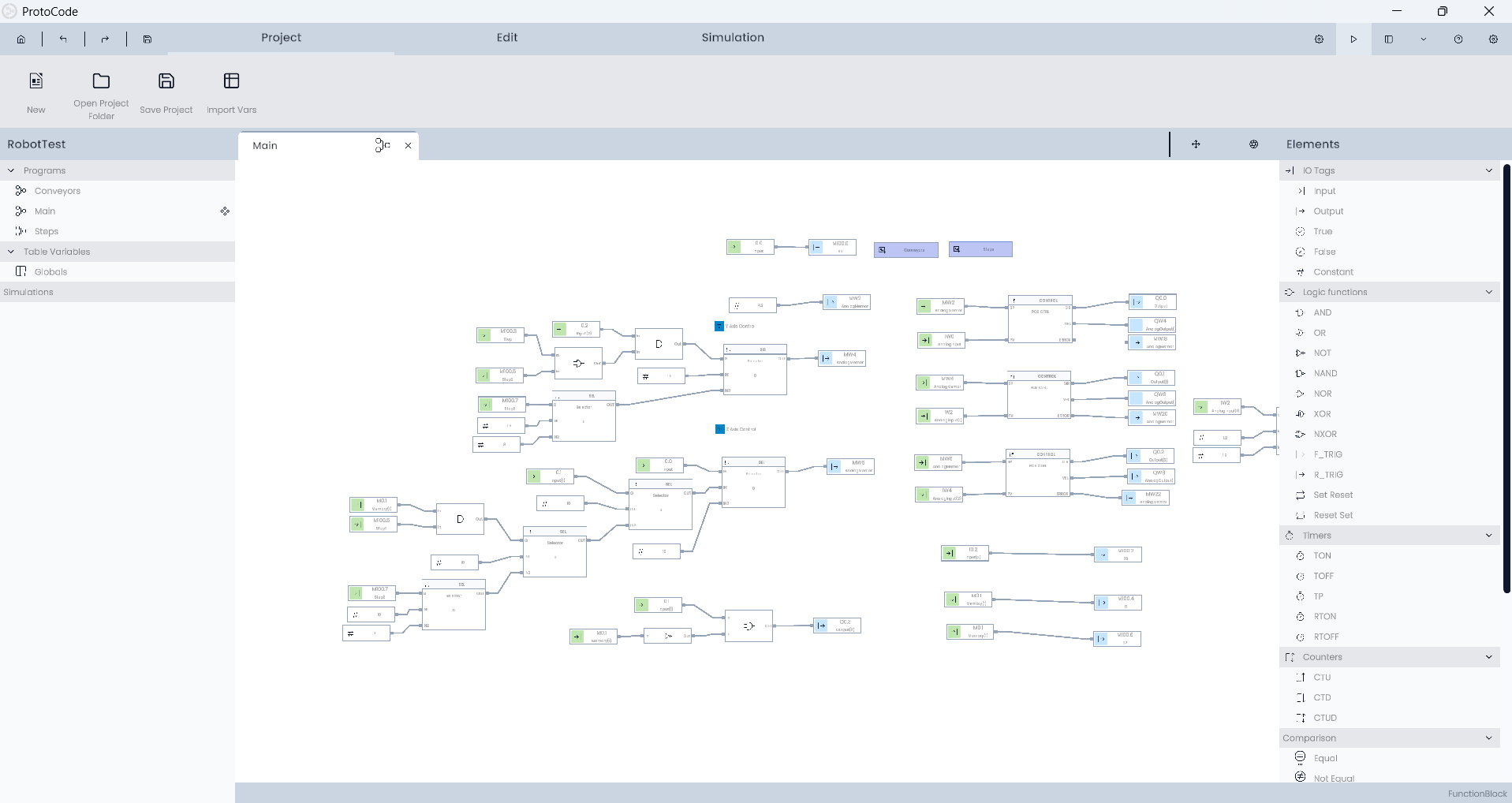This screenshot has height=803, width=1512.
Task: Click the entry-point icon on Main row
Action: [225, 211]
